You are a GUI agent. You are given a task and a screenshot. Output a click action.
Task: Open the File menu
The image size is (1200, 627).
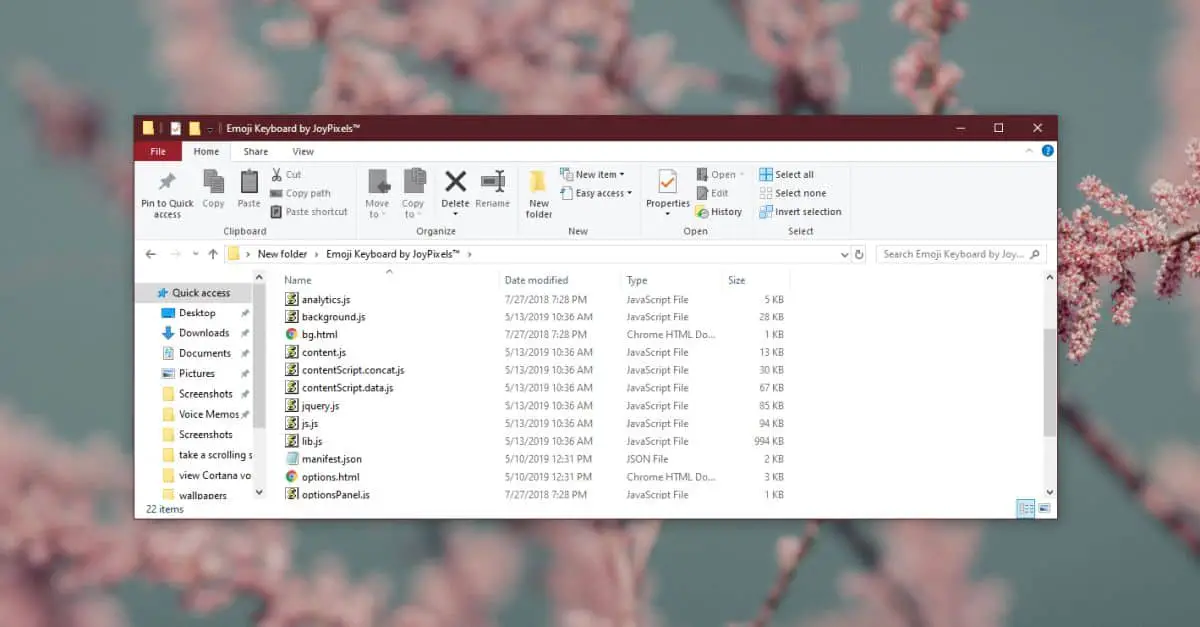(x=158, y=152)
